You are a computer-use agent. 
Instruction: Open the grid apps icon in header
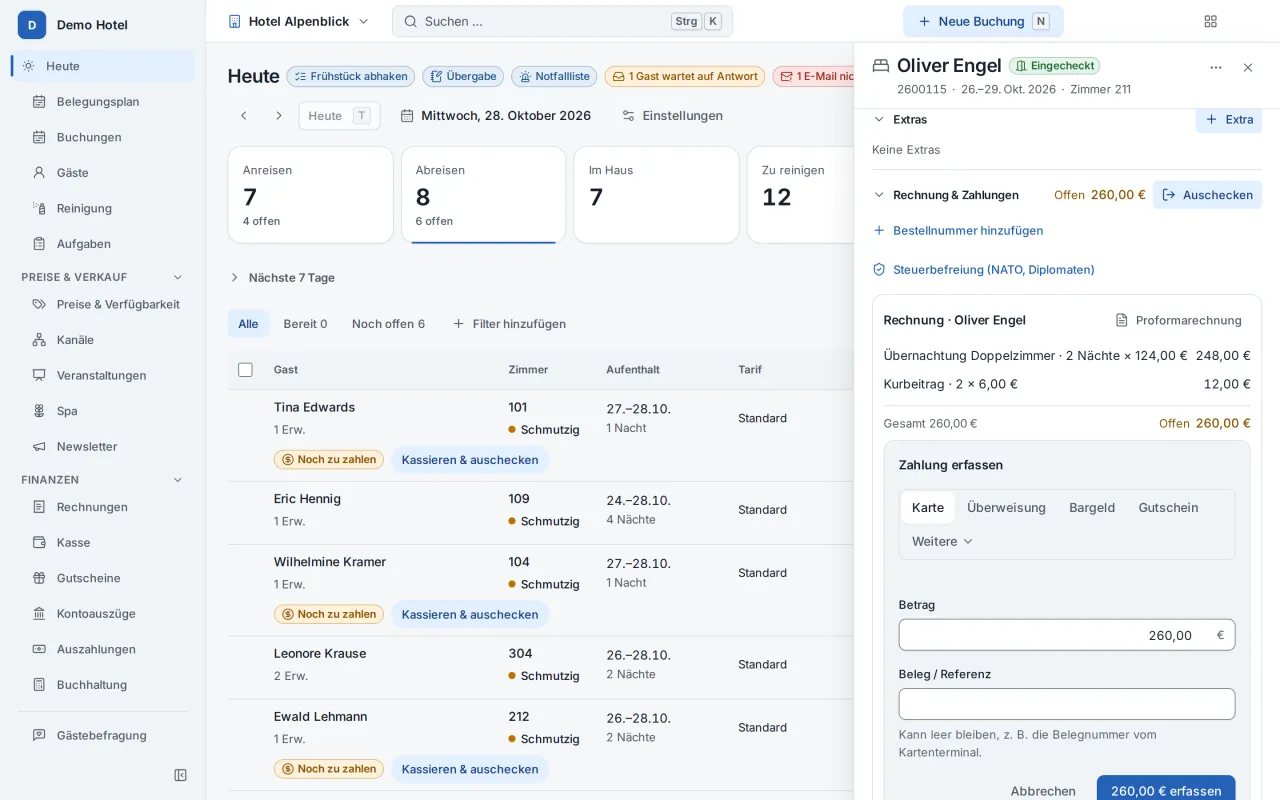[1210, 21]
